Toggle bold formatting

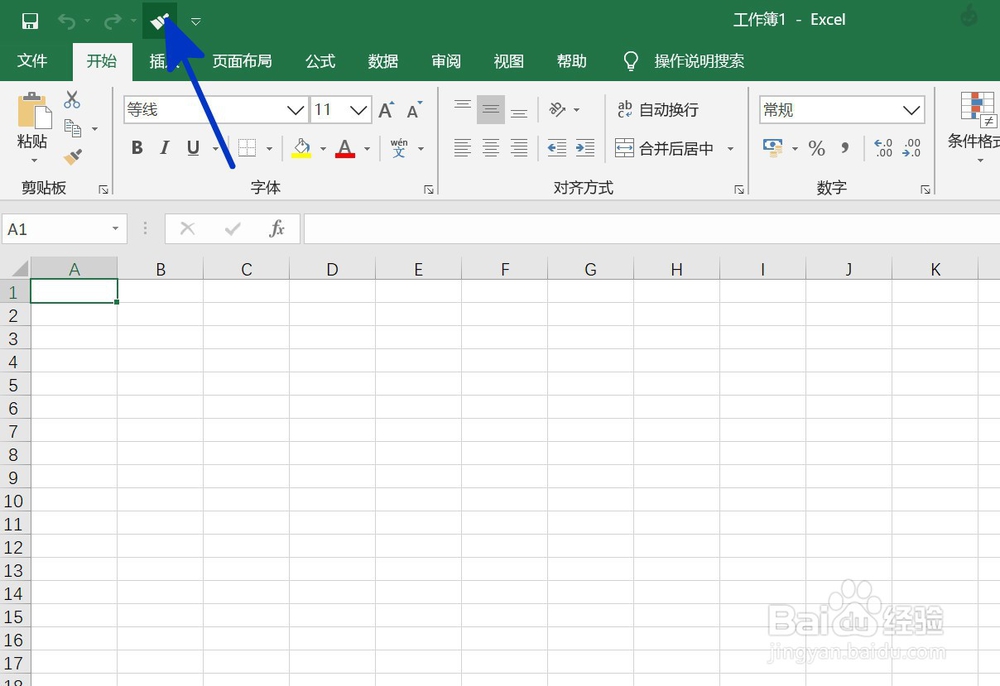click(x=136, y=148)
